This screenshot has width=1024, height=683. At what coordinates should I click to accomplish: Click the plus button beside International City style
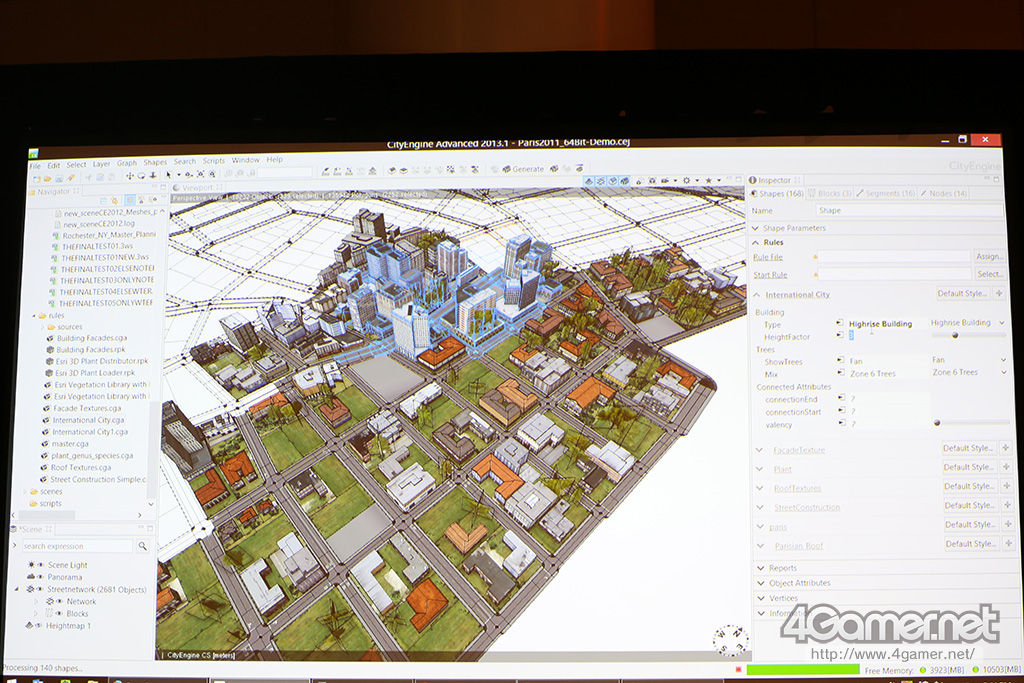coord(999,294)
